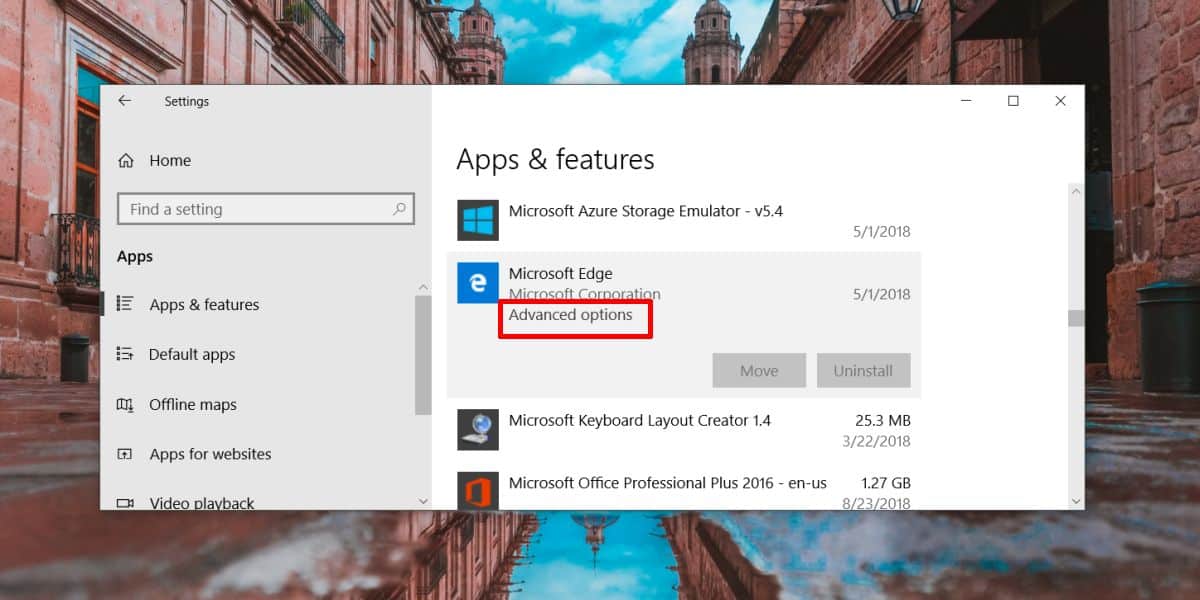Click the Microsoft Edge app icon
Screen dimensions: 1200x600
tap(477, 283)
